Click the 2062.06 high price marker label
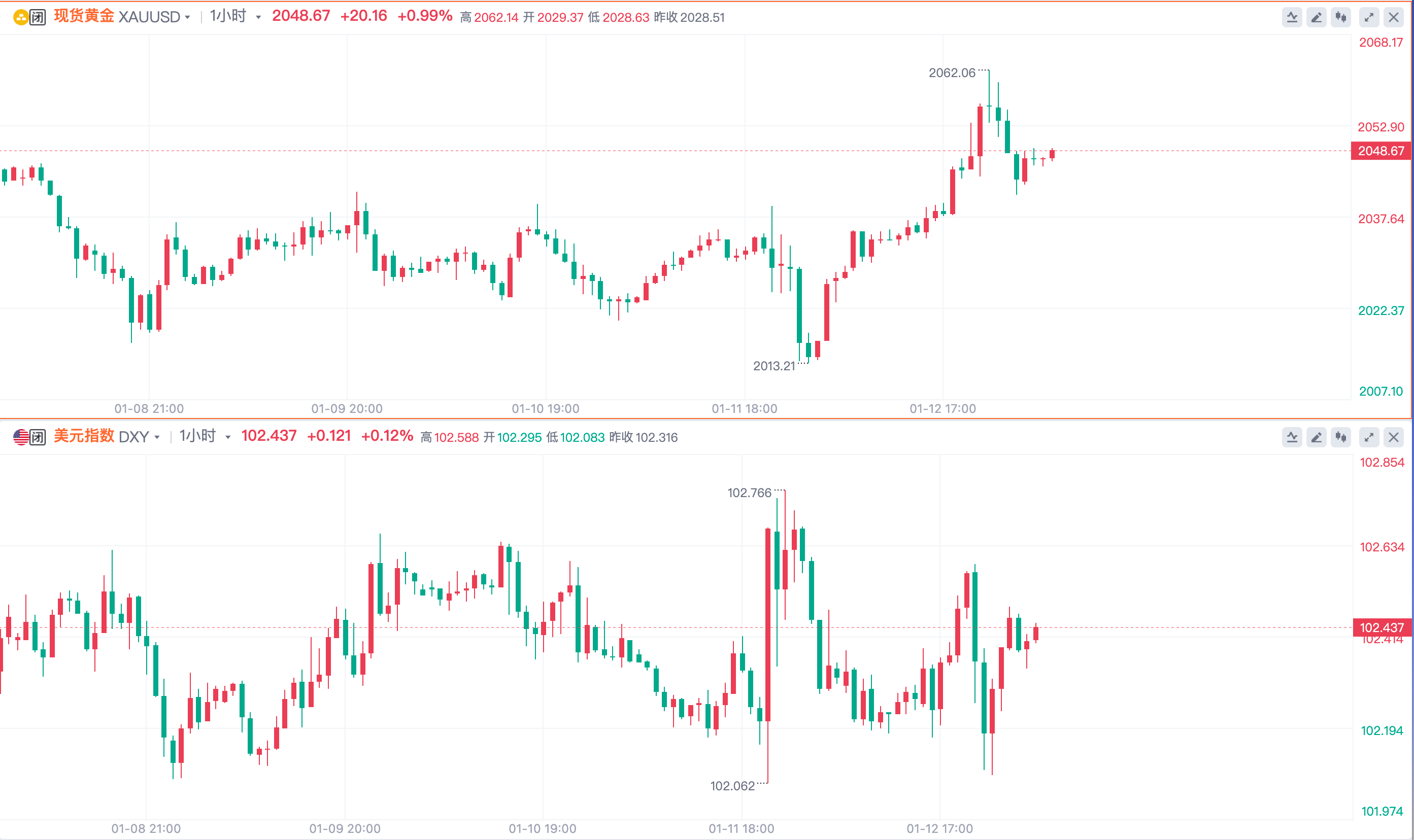1414x840 pixels. [951, 73]
